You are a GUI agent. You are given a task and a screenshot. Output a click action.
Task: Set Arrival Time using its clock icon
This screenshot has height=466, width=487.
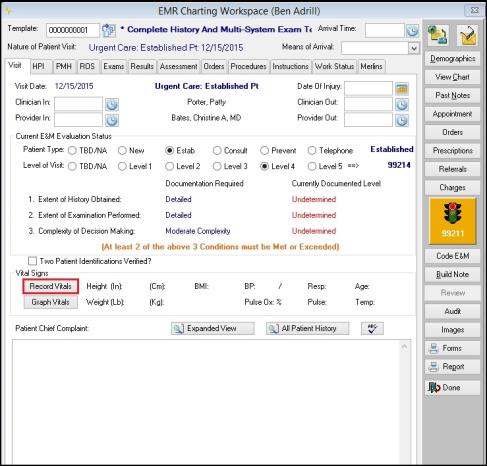click(412, 31)
